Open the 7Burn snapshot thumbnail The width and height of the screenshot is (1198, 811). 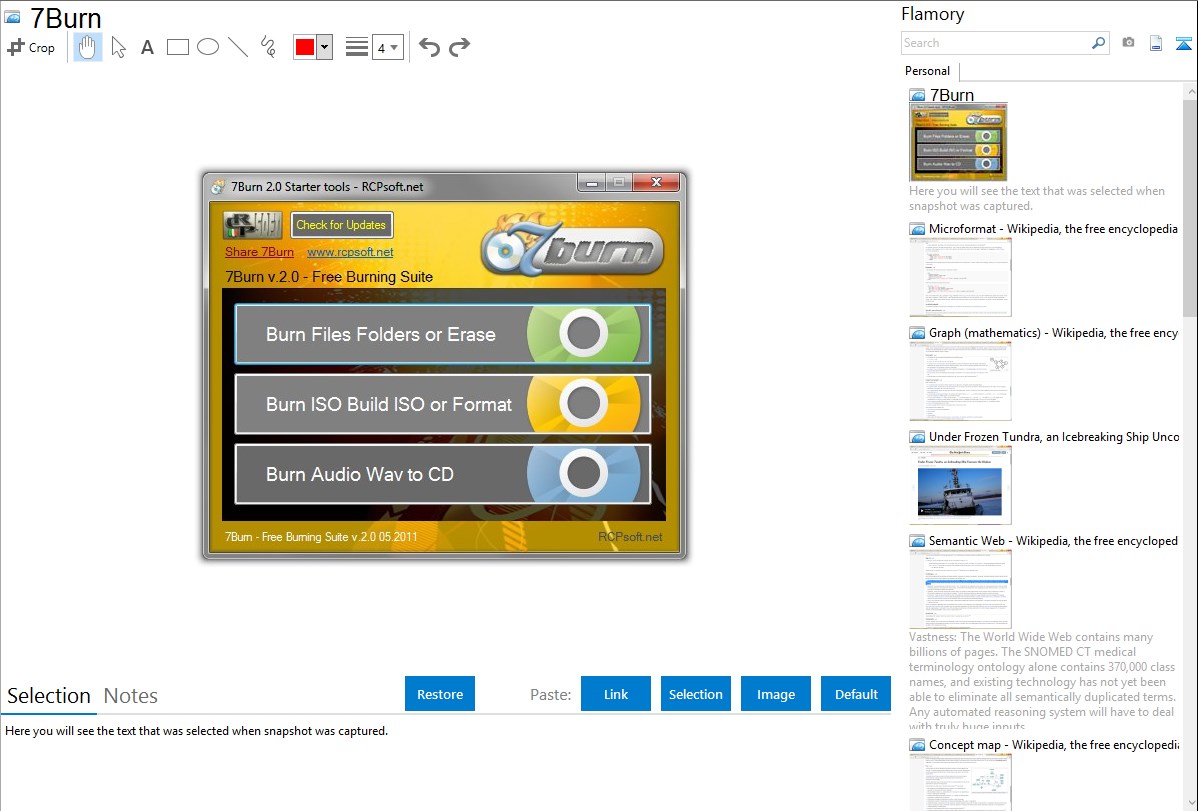coord(958,142)
